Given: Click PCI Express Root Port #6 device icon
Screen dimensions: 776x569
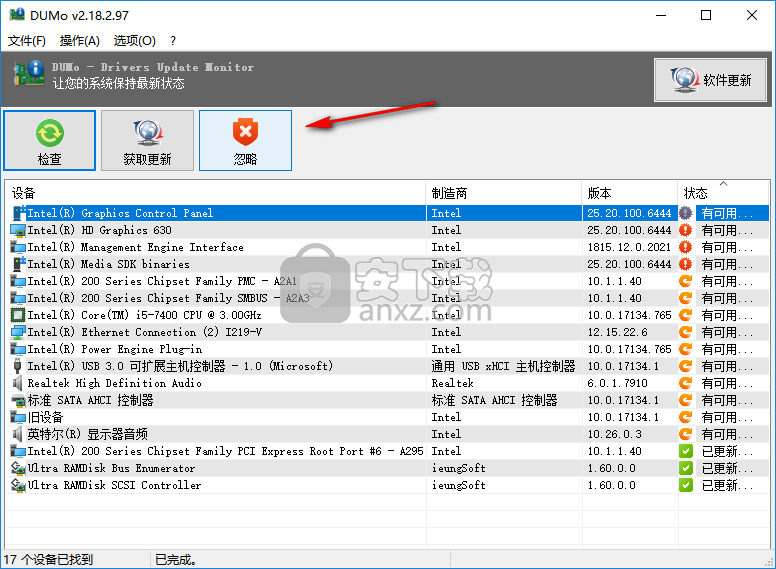Looking at the screenshot, I should pos(18,451).
